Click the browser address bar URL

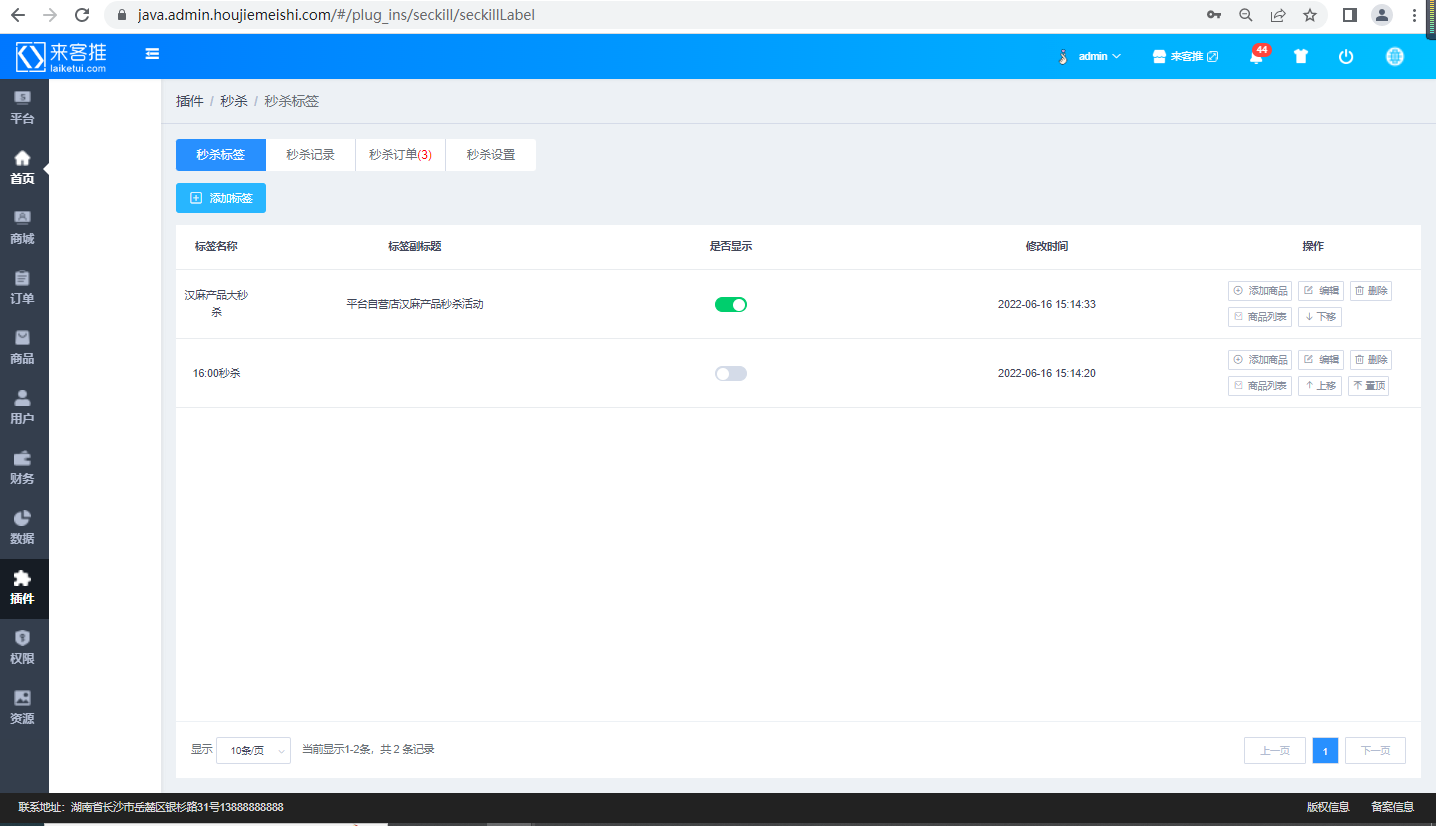336,15
